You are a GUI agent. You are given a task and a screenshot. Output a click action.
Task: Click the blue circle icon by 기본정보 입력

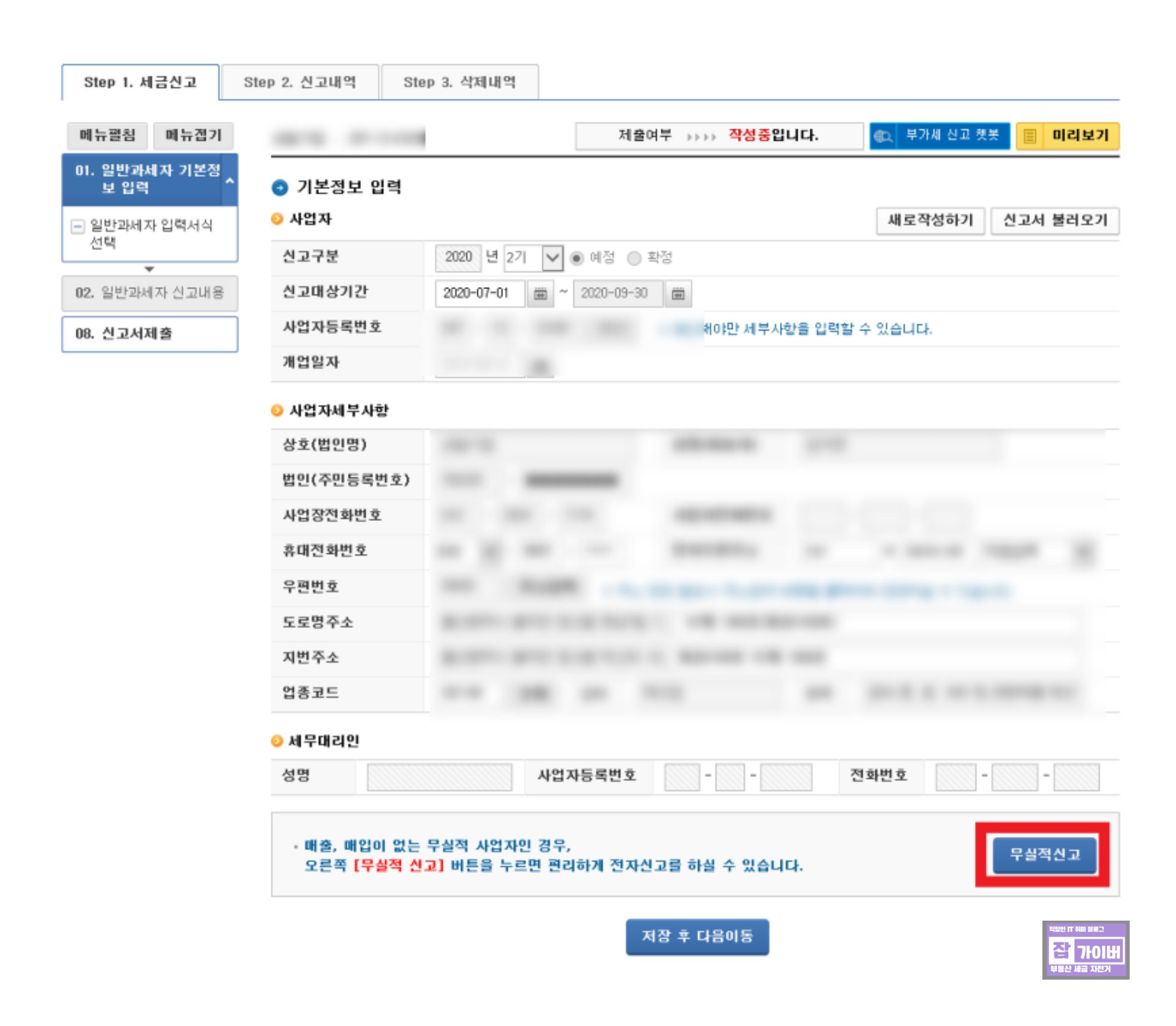click(x=280, y=188)
